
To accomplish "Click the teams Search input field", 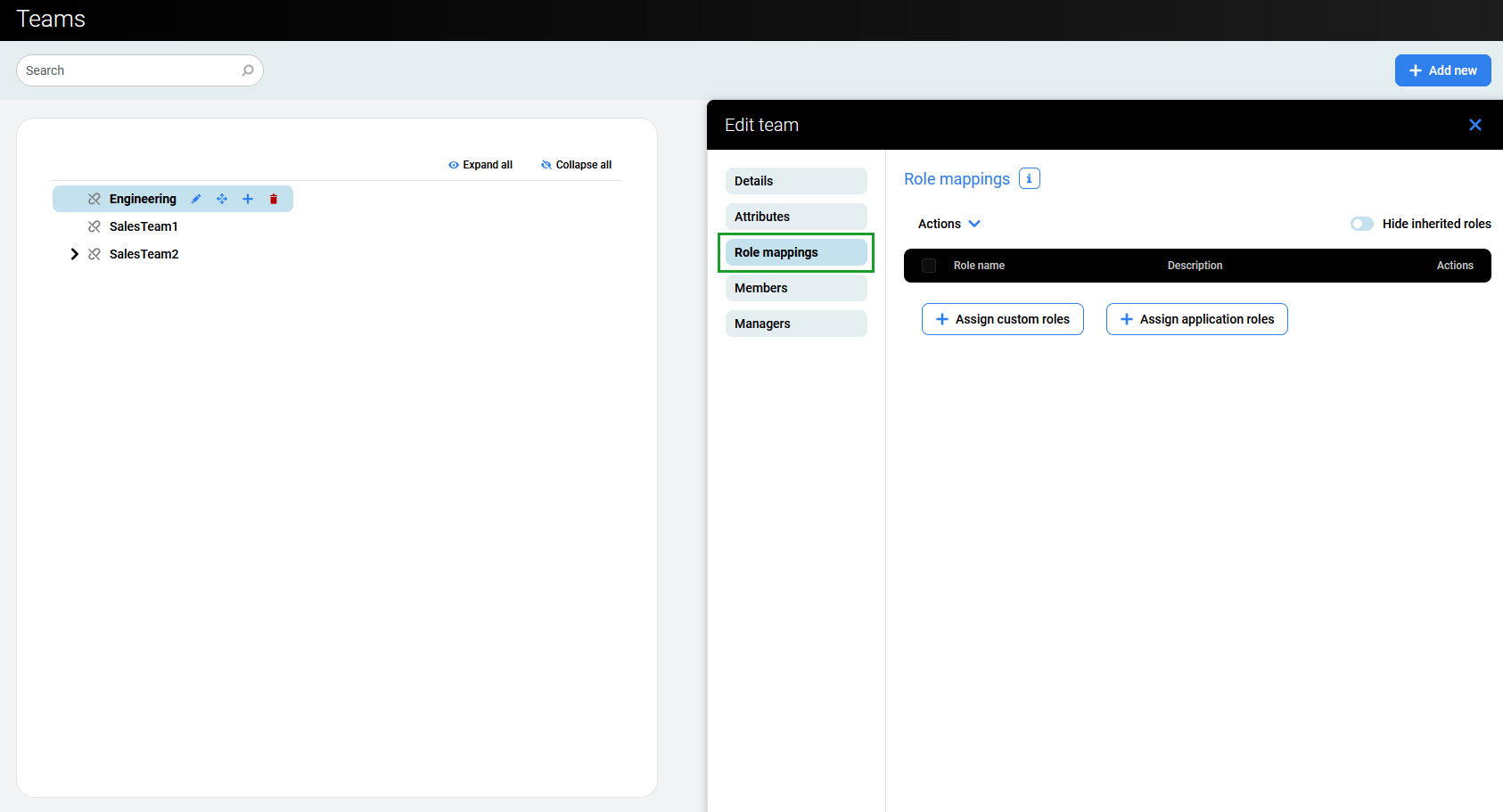I will [x=129, y=70].
